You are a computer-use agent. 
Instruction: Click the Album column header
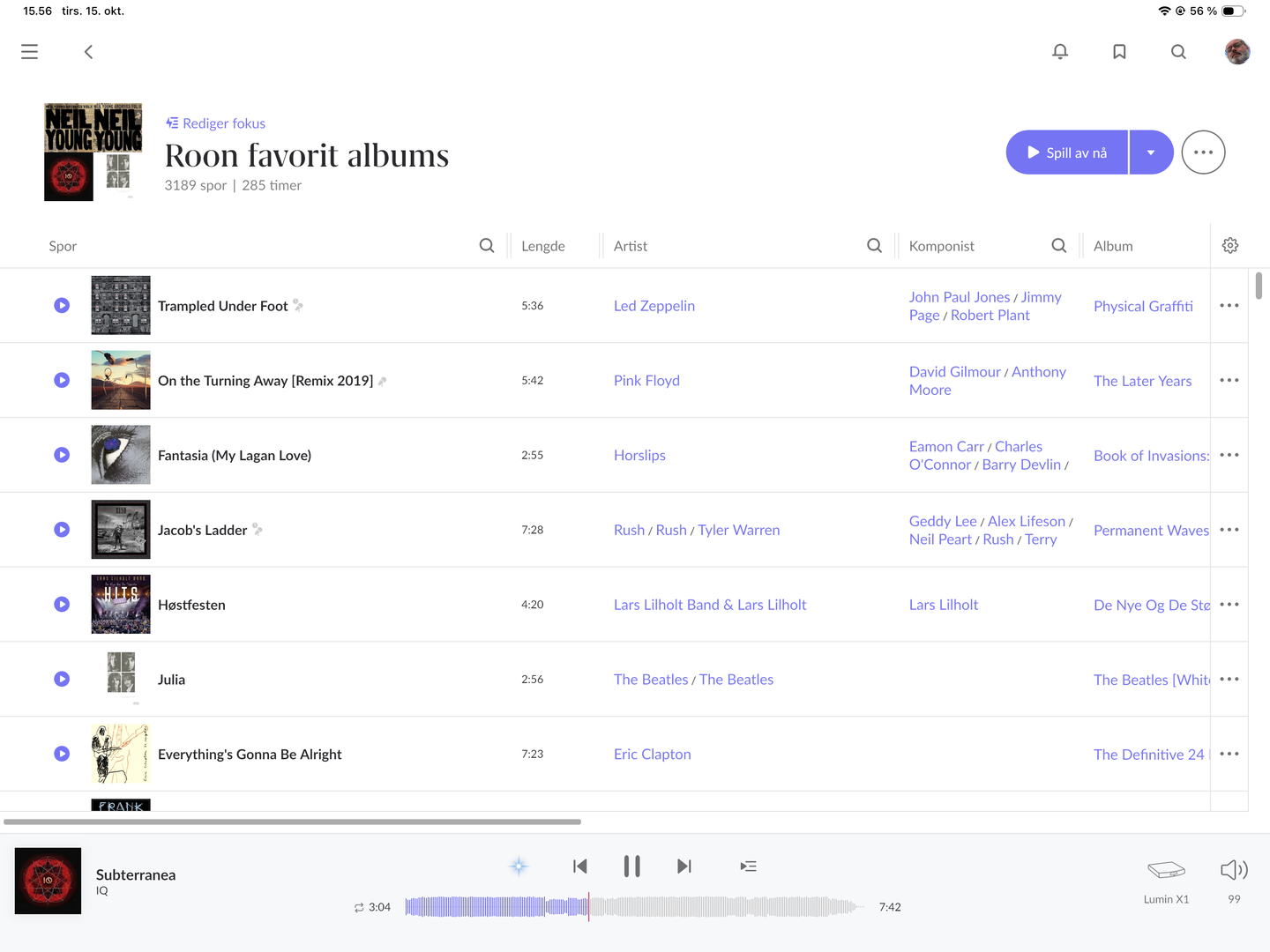[1113, 246]
